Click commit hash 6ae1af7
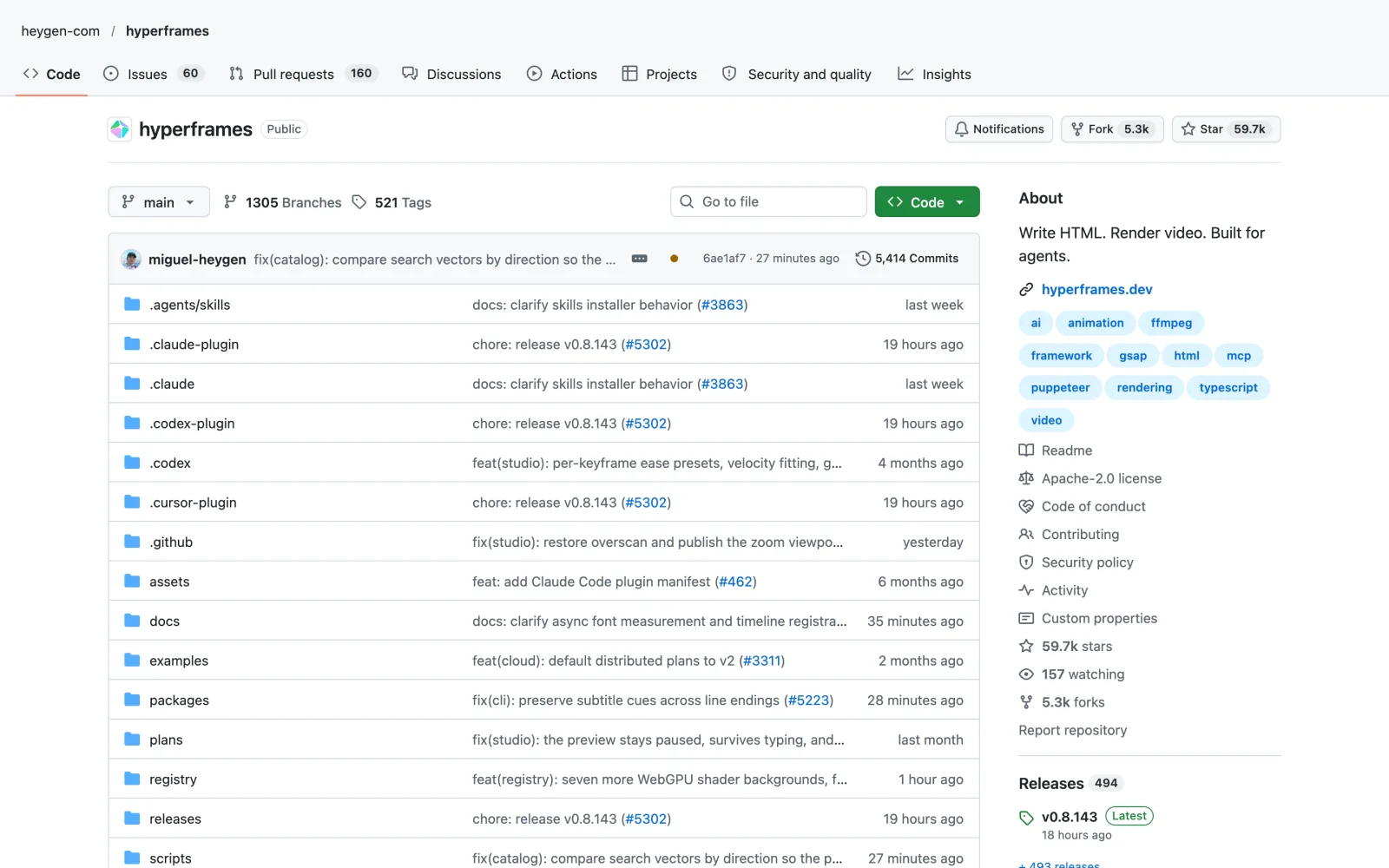This screenshot has width=1389, height=868. pyautogui.click(x=724, y=259)
